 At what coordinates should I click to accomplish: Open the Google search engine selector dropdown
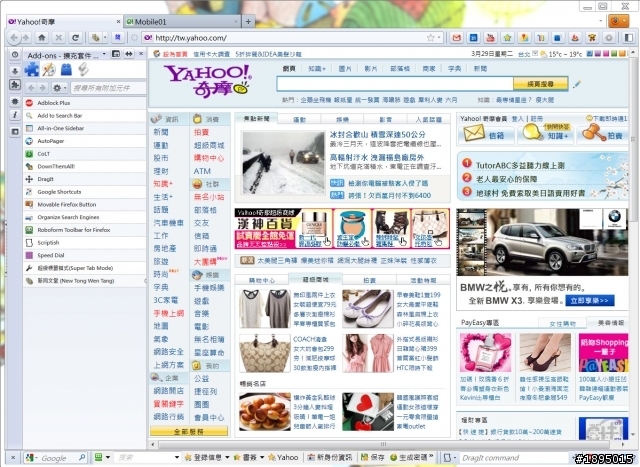point(31,458)
